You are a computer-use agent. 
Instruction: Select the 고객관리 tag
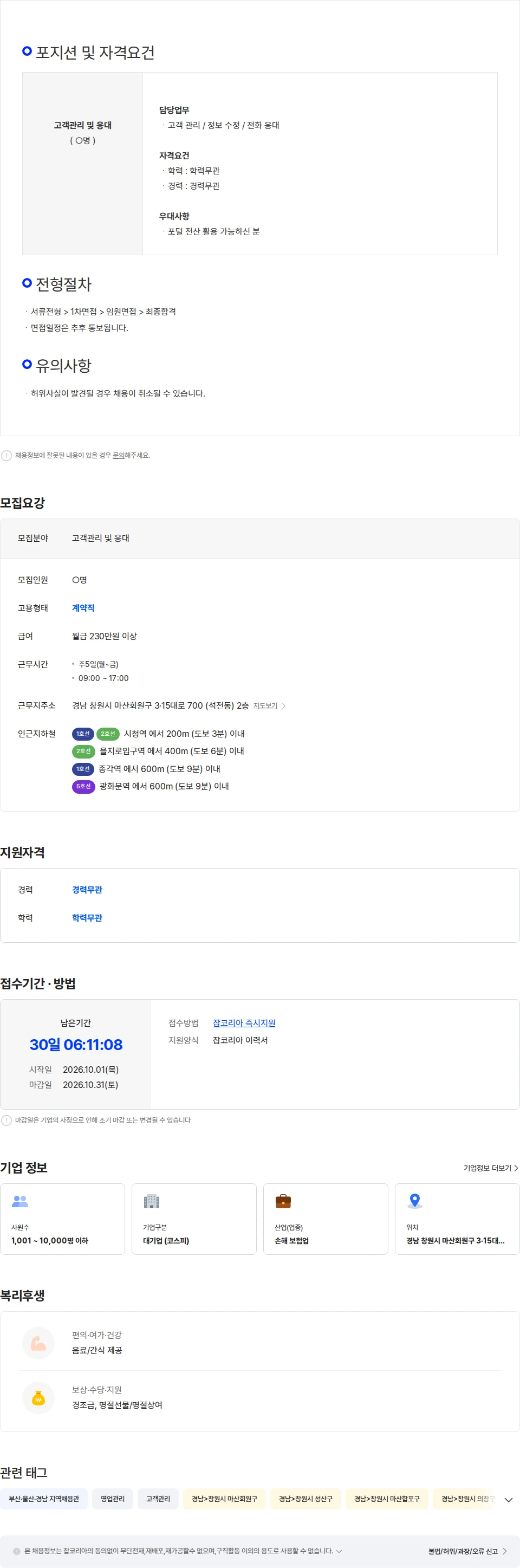[x=158, y=1499]
